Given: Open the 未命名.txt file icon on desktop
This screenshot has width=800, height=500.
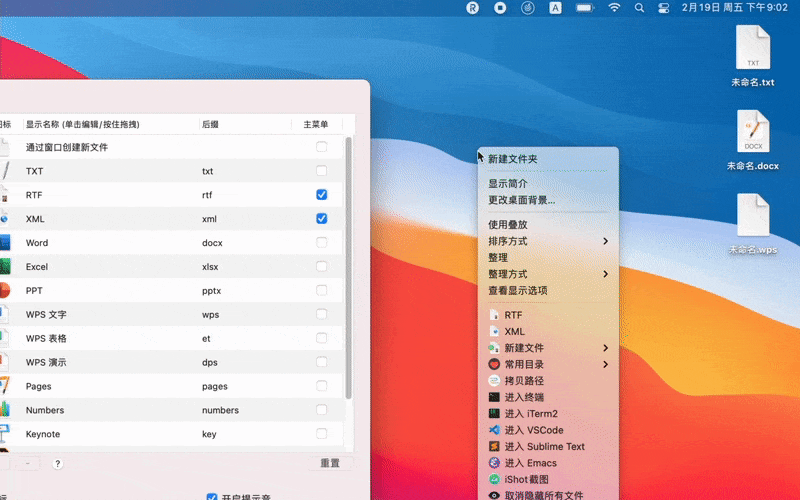Looking at the screenshot, I should point(753,47).
